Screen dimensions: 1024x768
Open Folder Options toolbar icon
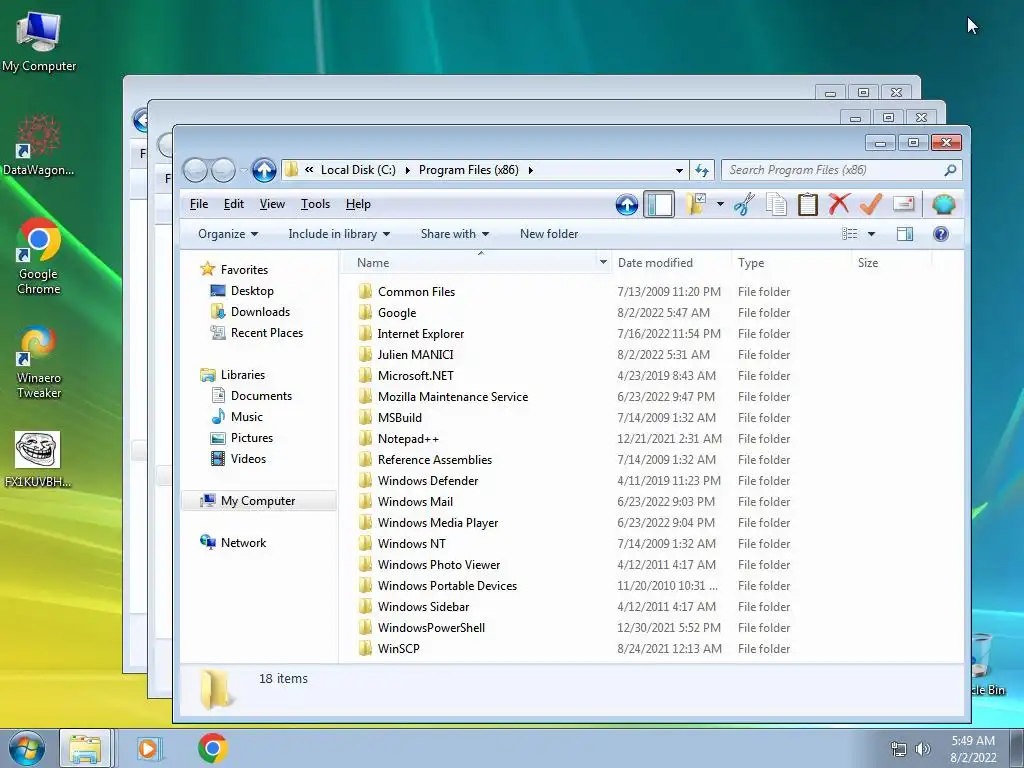point(696,204)
